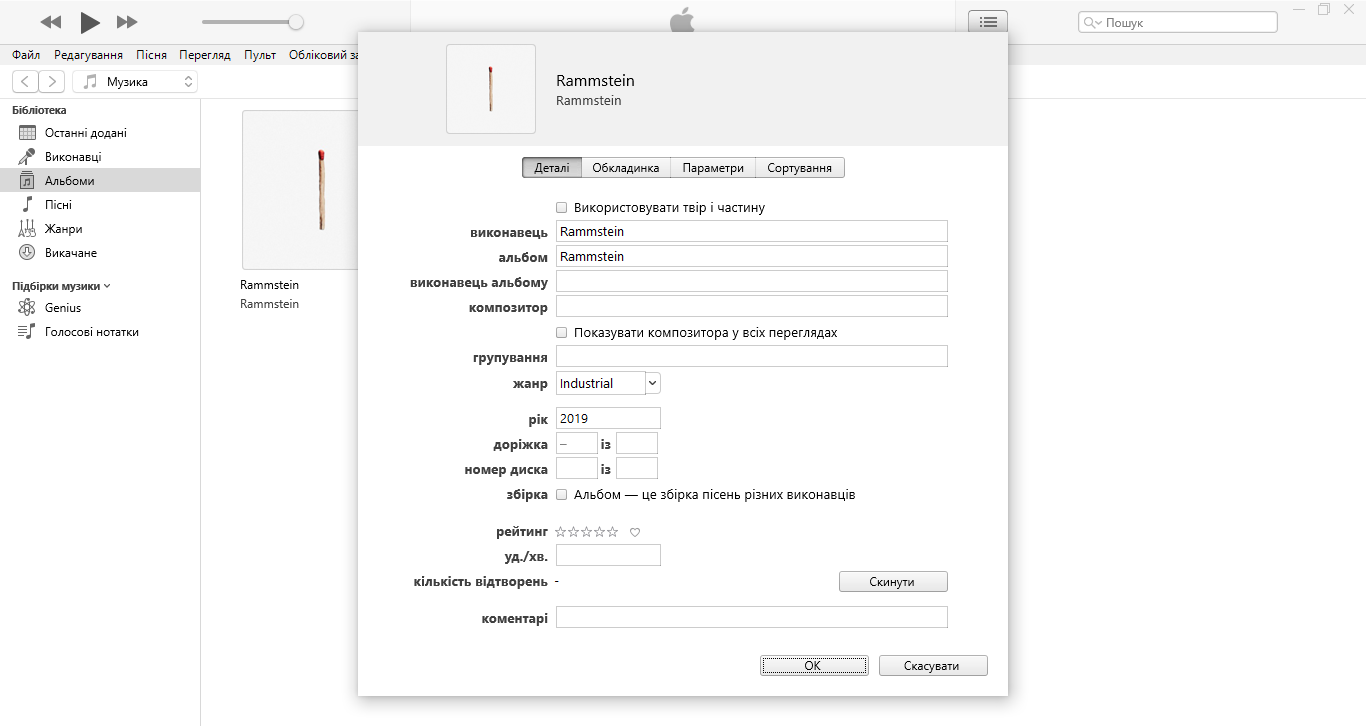Open the Файл menu
Image resolution: width=1366 pixels, height=726 pixels.
(x=26, y=55)
